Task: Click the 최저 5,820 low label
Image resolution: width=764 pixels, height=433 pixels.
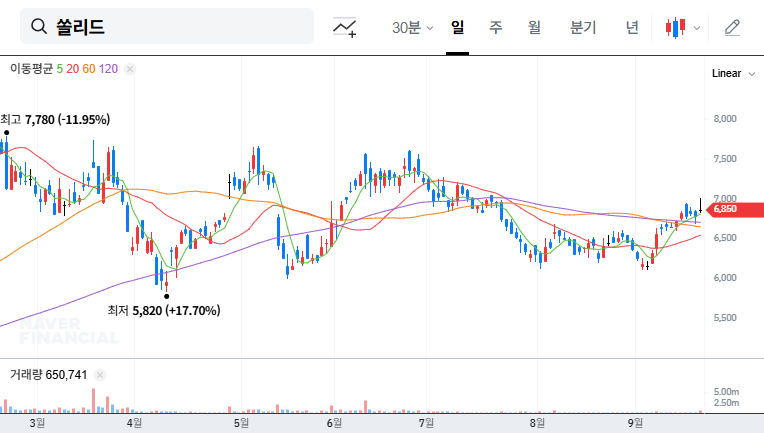Action: (164, 310)
